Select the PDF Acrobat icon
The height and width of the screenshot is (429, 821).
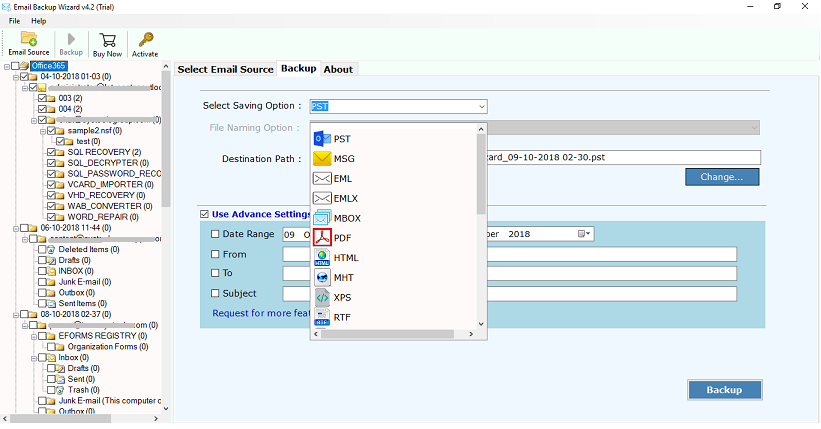(322, 238)
